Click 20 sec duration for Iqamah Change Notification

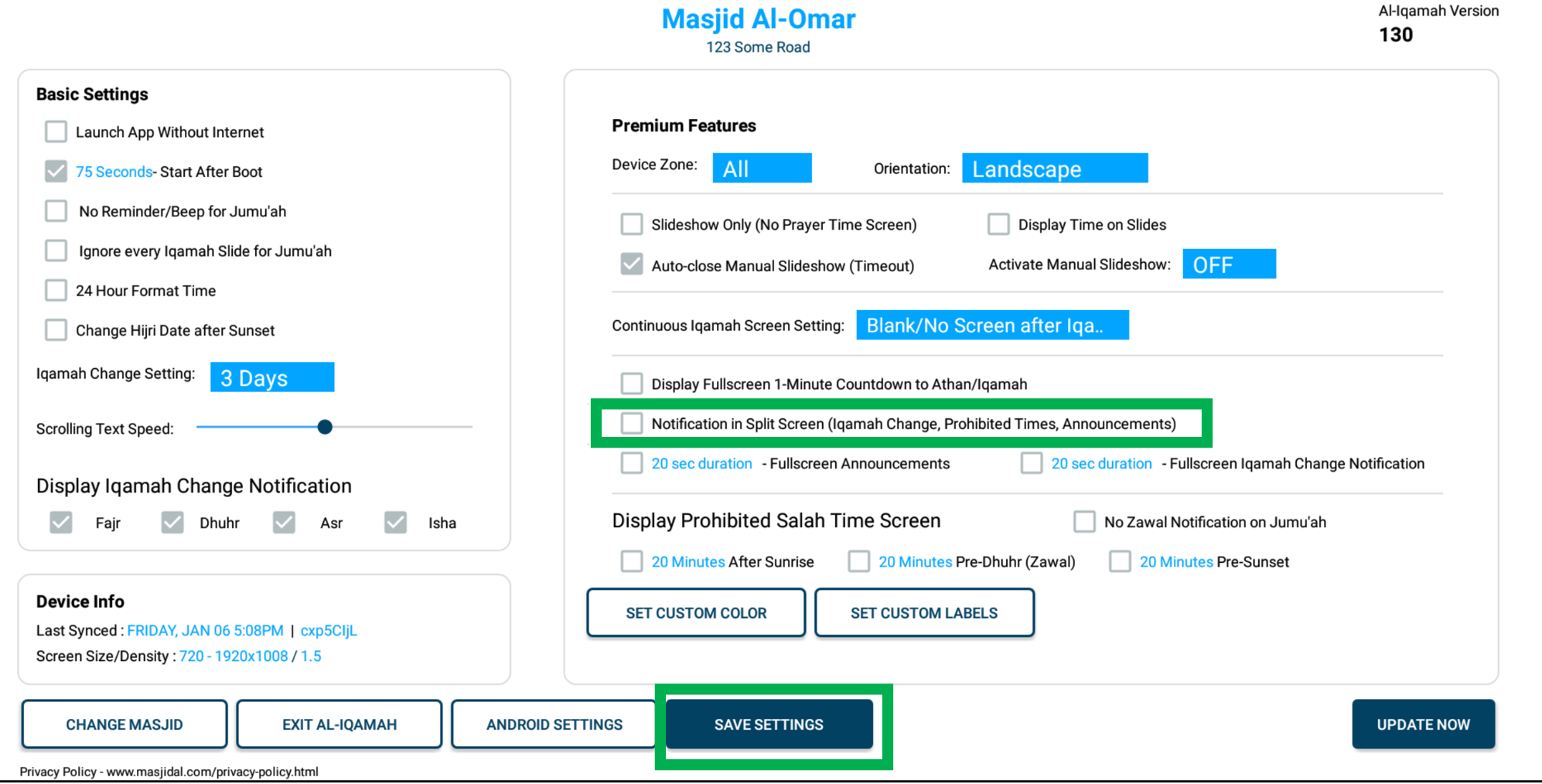(x=1101, y=463)
